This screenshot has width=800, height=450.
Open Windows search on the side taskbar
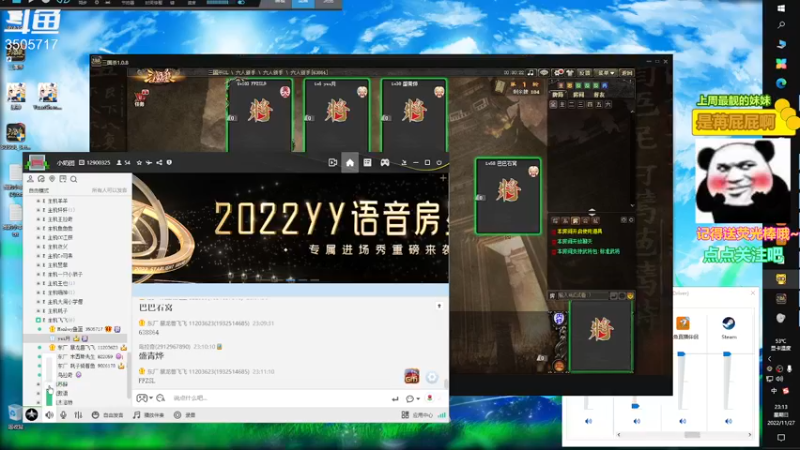(x=781, y=25)
